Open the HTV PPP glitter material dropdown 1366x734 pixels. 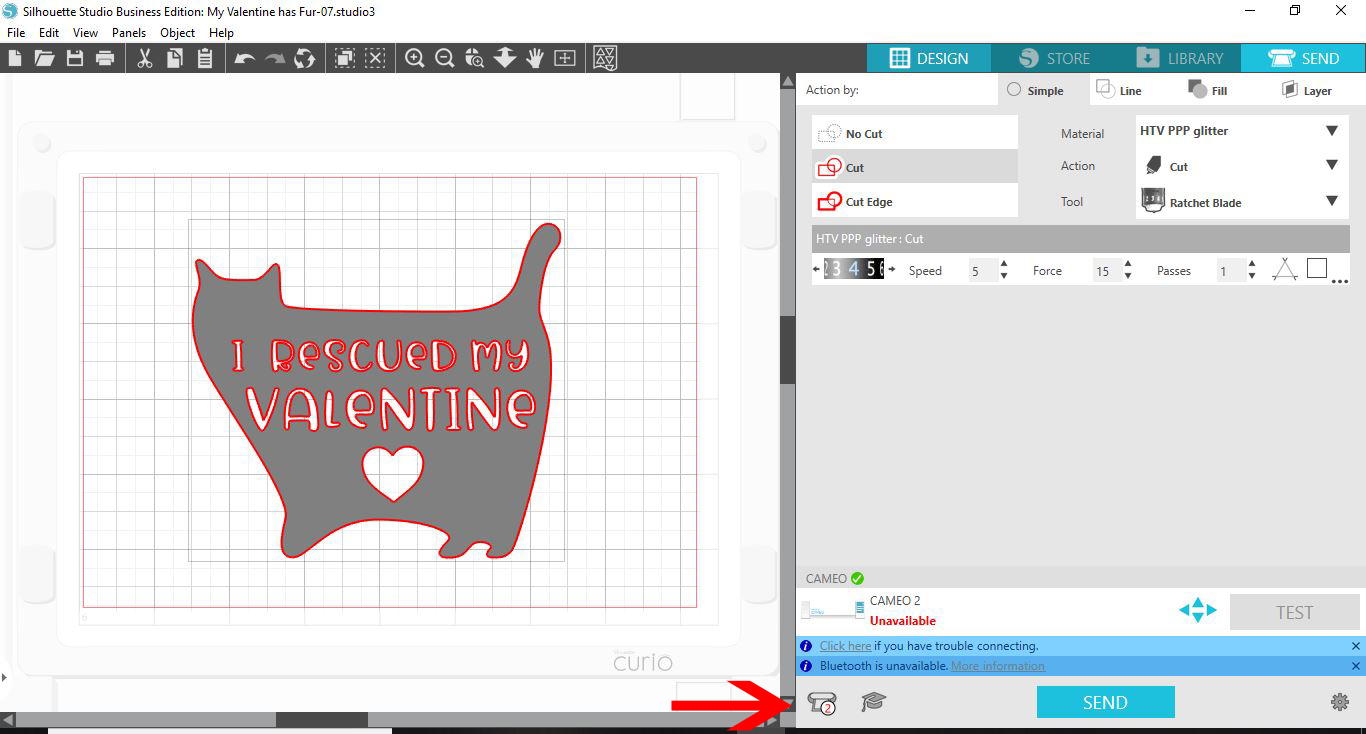tap(1240, 130)
